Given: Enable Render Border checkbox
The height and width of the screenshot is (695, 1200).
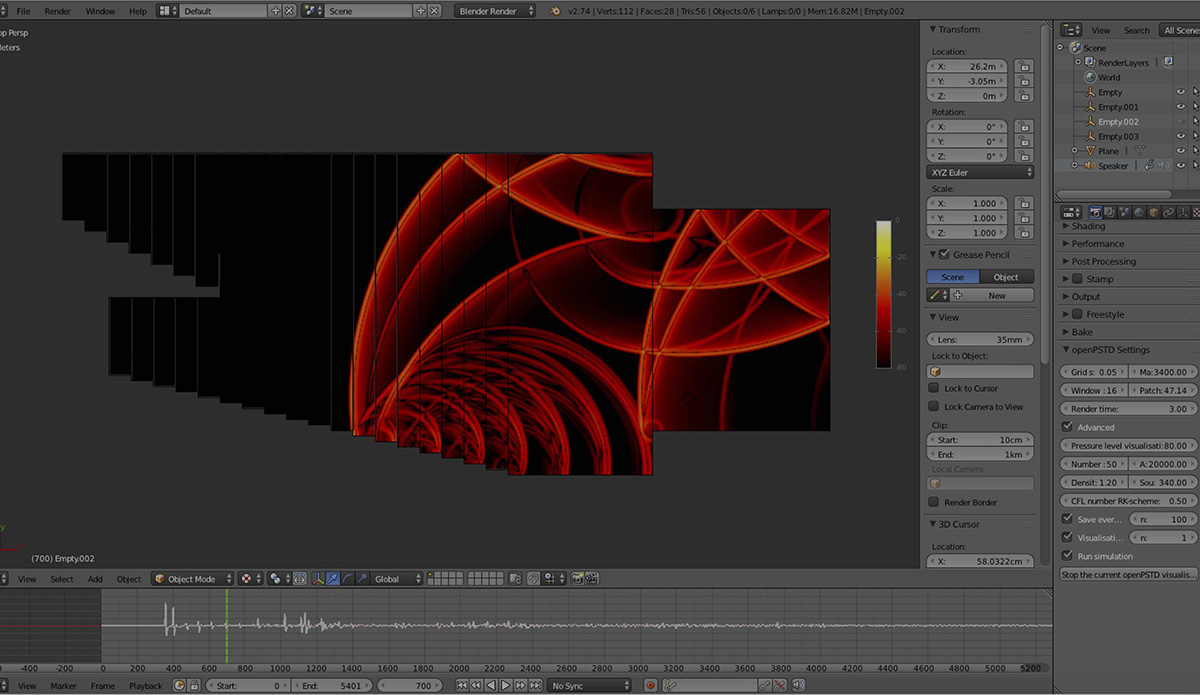Looking at the screenshot, I should pos(934,502).
